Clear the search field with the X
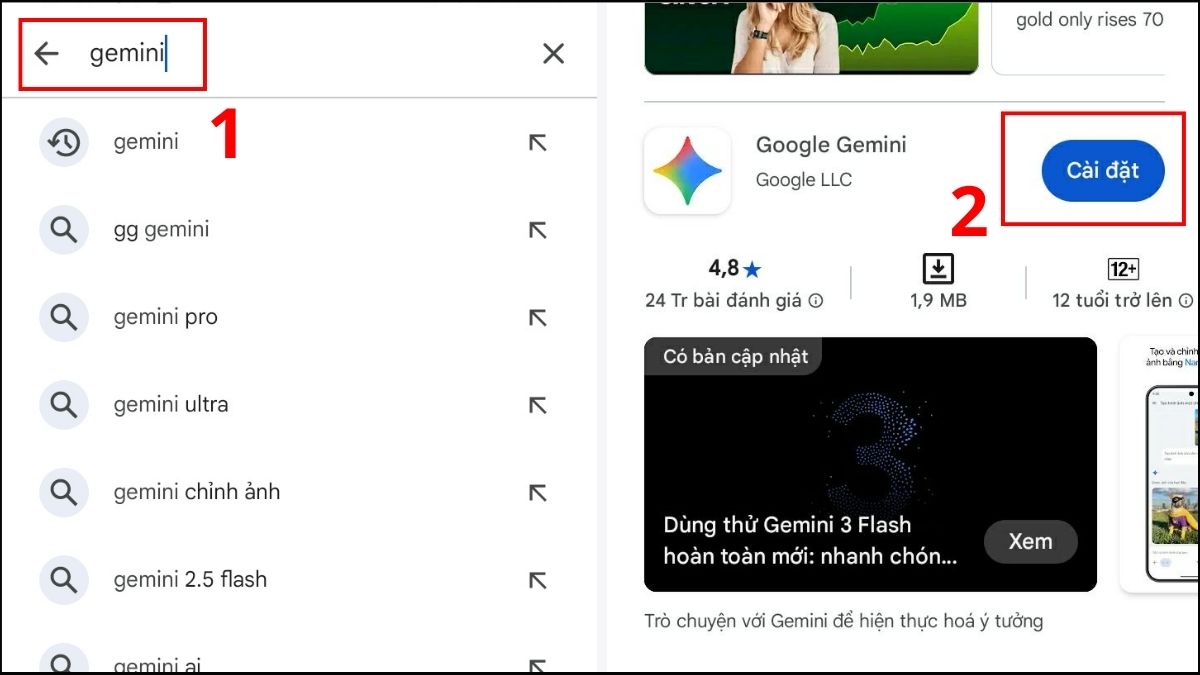Viewport: 1200px width, 675px height. click(553, 53)
